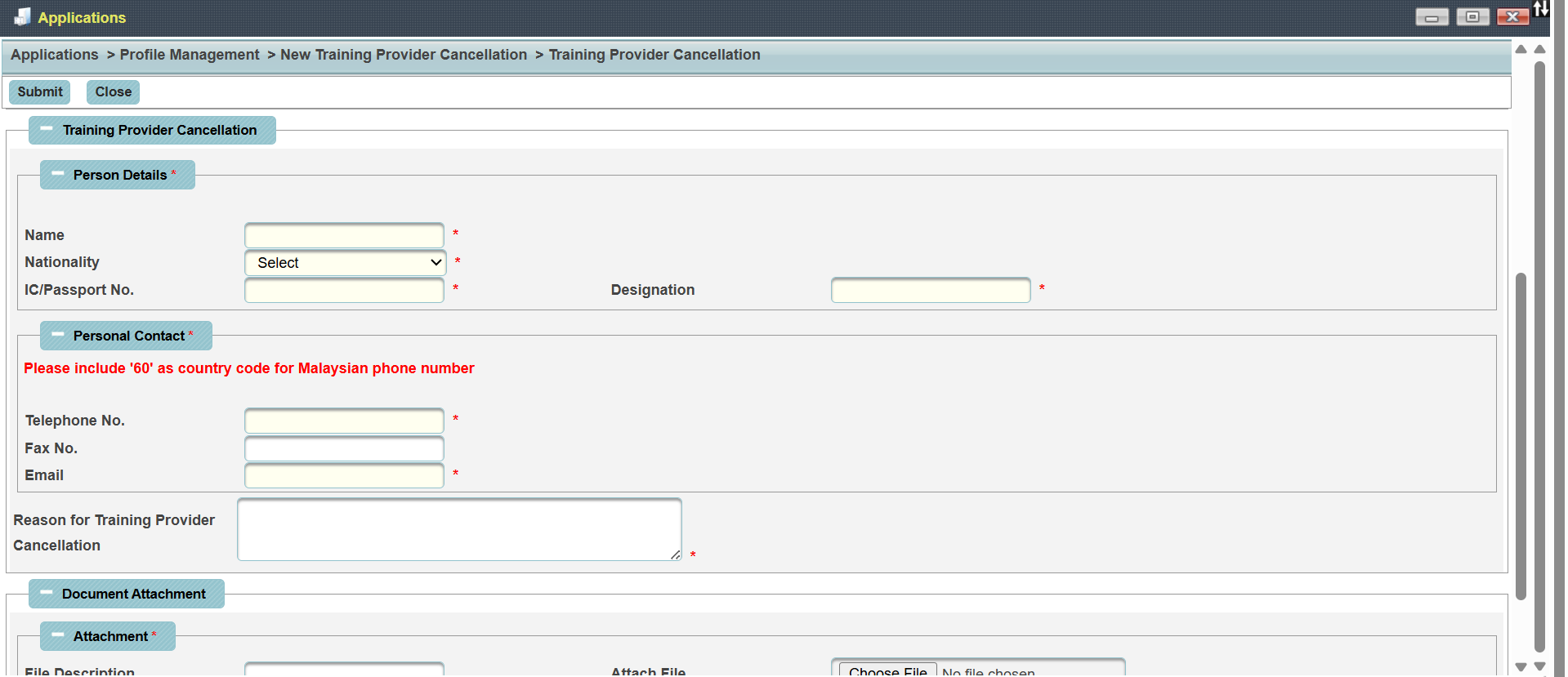Submit the cancellation form
1568x677 pixels.
(40, 92)
